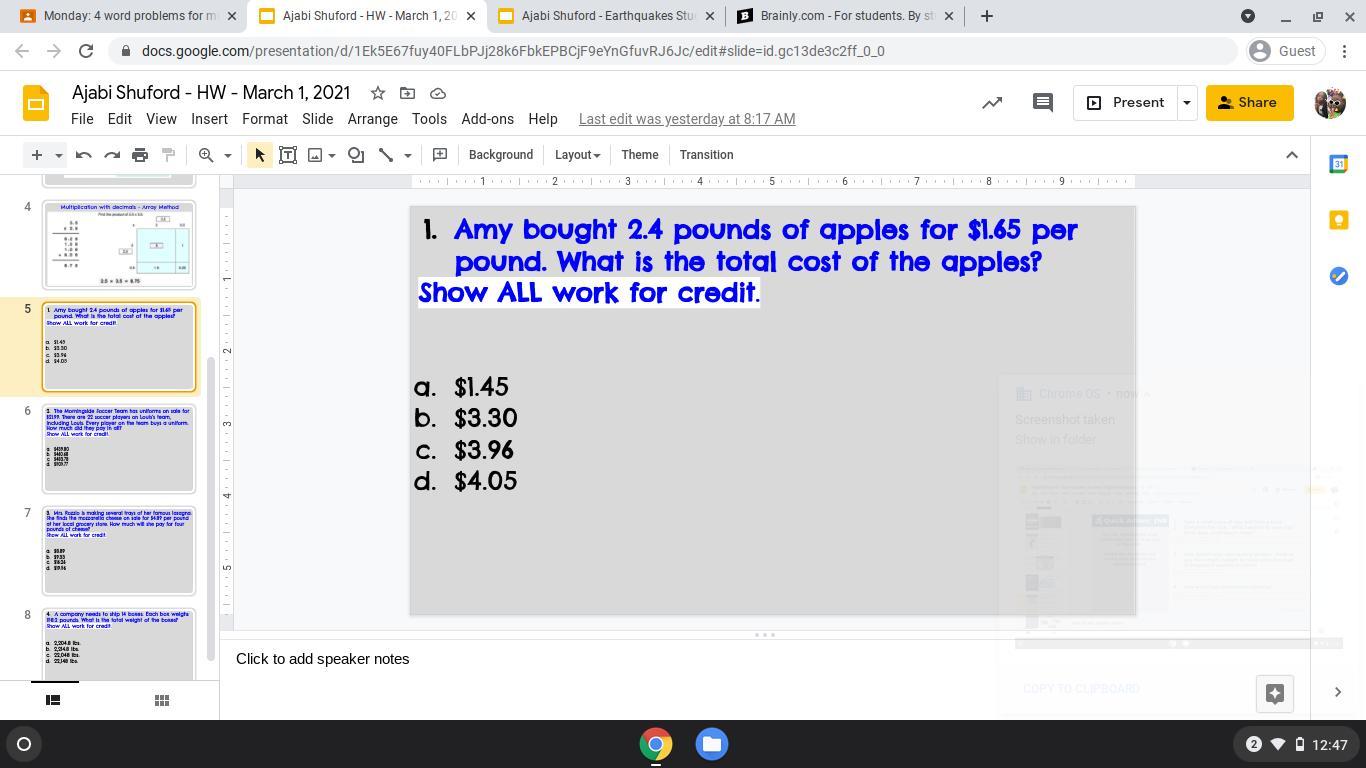Image resolution: width=1366 pixels, height=768 pixels.
Task: Select the Shape tool
Action: (356, 155)
